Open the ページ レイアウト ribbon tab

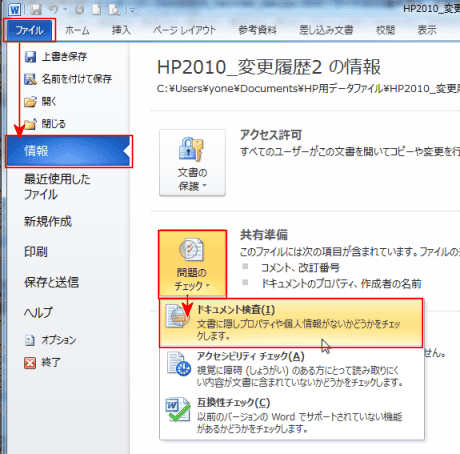click(x=184, y=30)
